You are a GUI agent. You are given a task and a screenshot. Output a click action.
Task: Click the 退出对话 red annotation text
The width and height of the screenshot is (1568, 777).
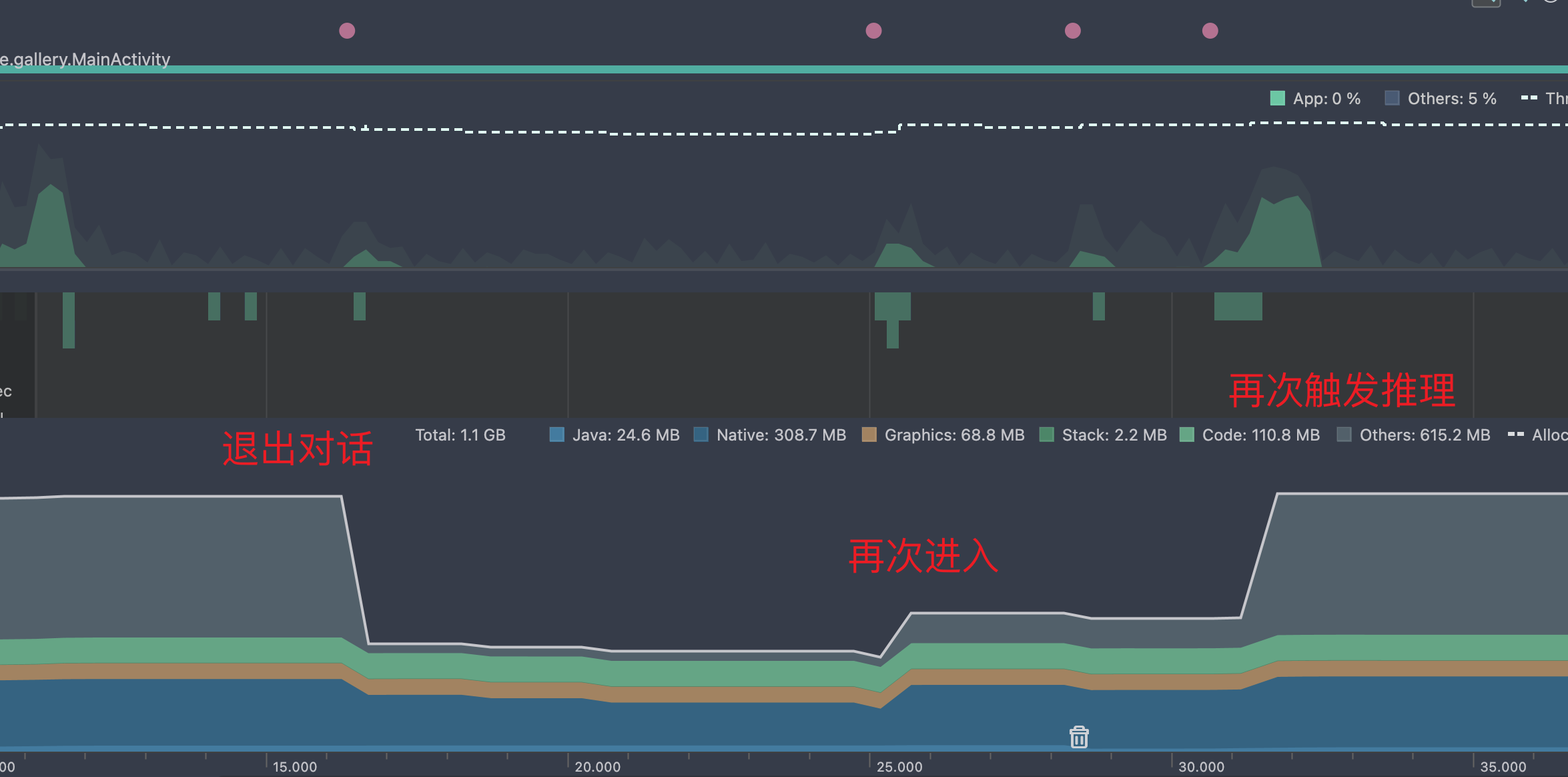pos(298,449)
